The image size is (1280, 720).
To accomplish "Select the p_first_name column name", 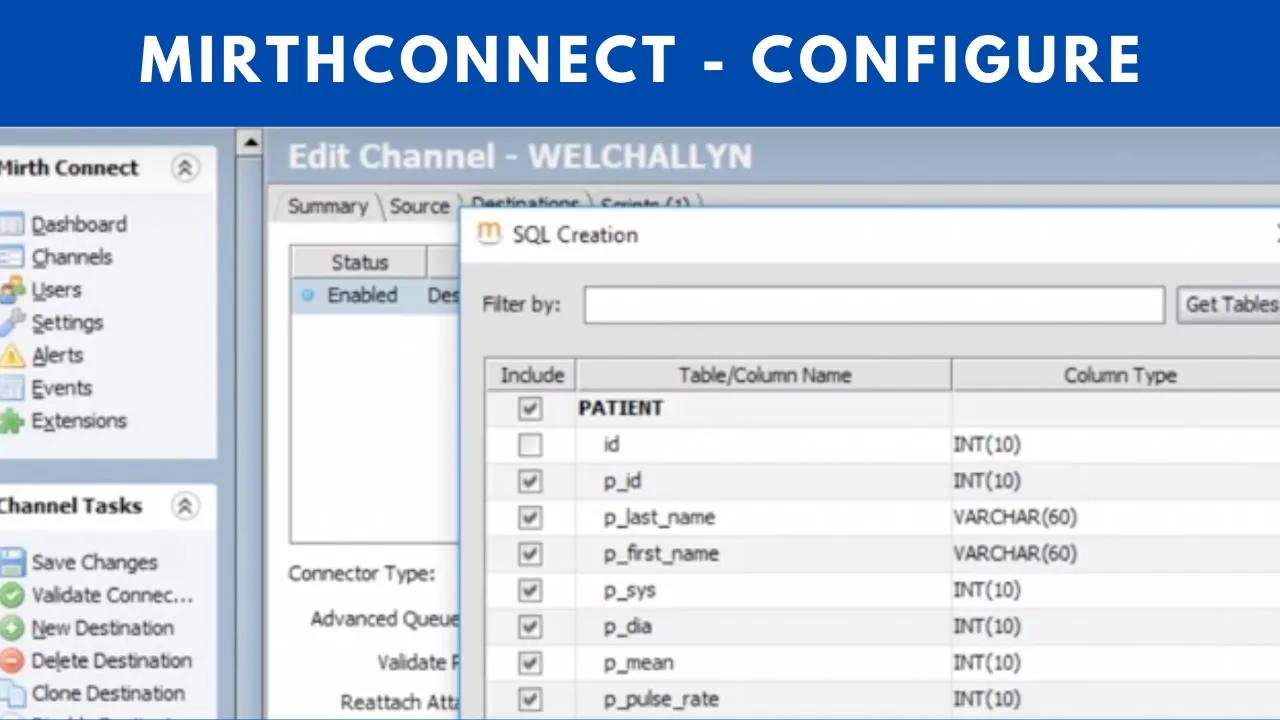I will click(661, 553).
